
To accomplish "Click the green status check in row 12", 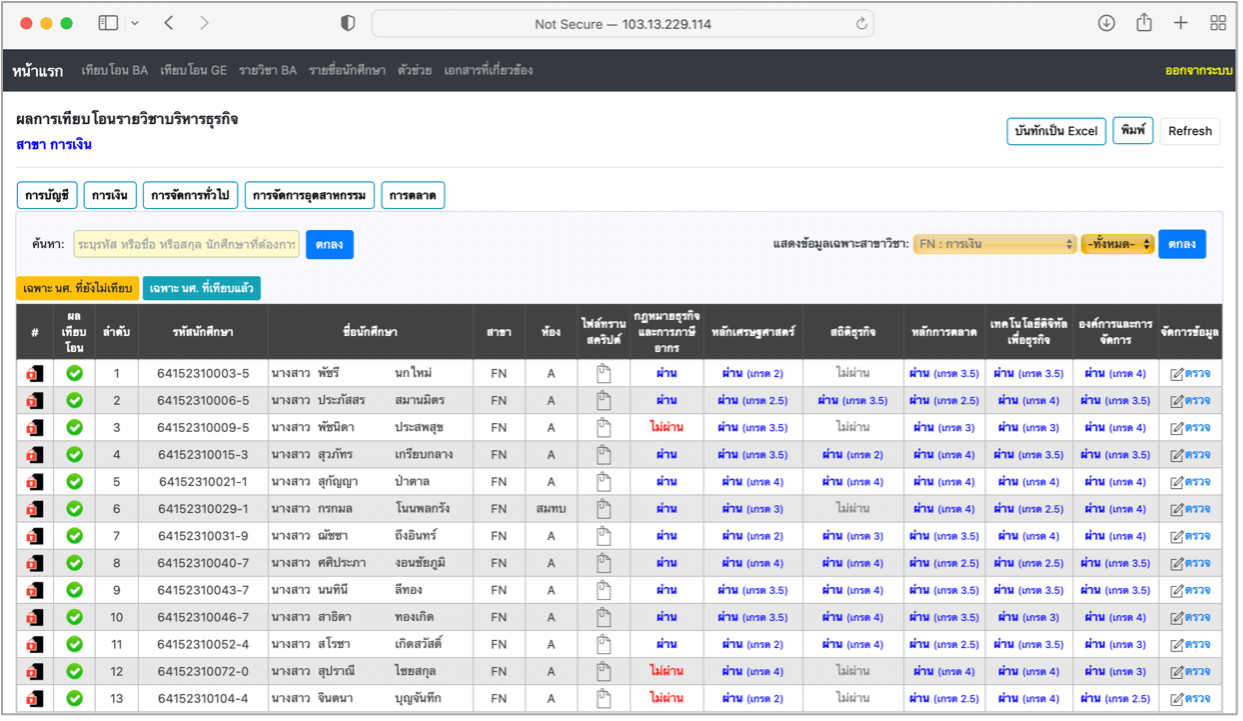I will pos(74,671).
